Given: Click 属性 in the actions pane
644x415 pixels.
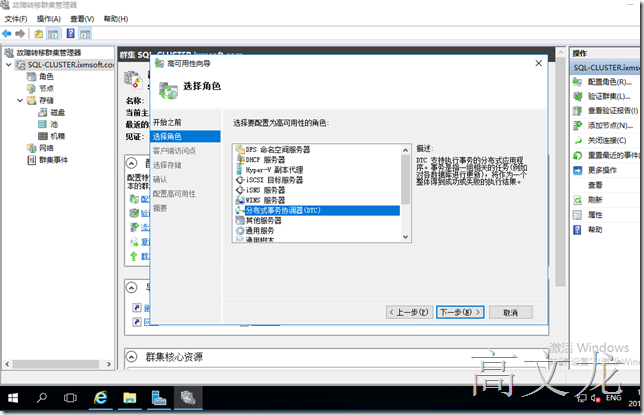Looking at the screenshot, I should pos(595,215).
